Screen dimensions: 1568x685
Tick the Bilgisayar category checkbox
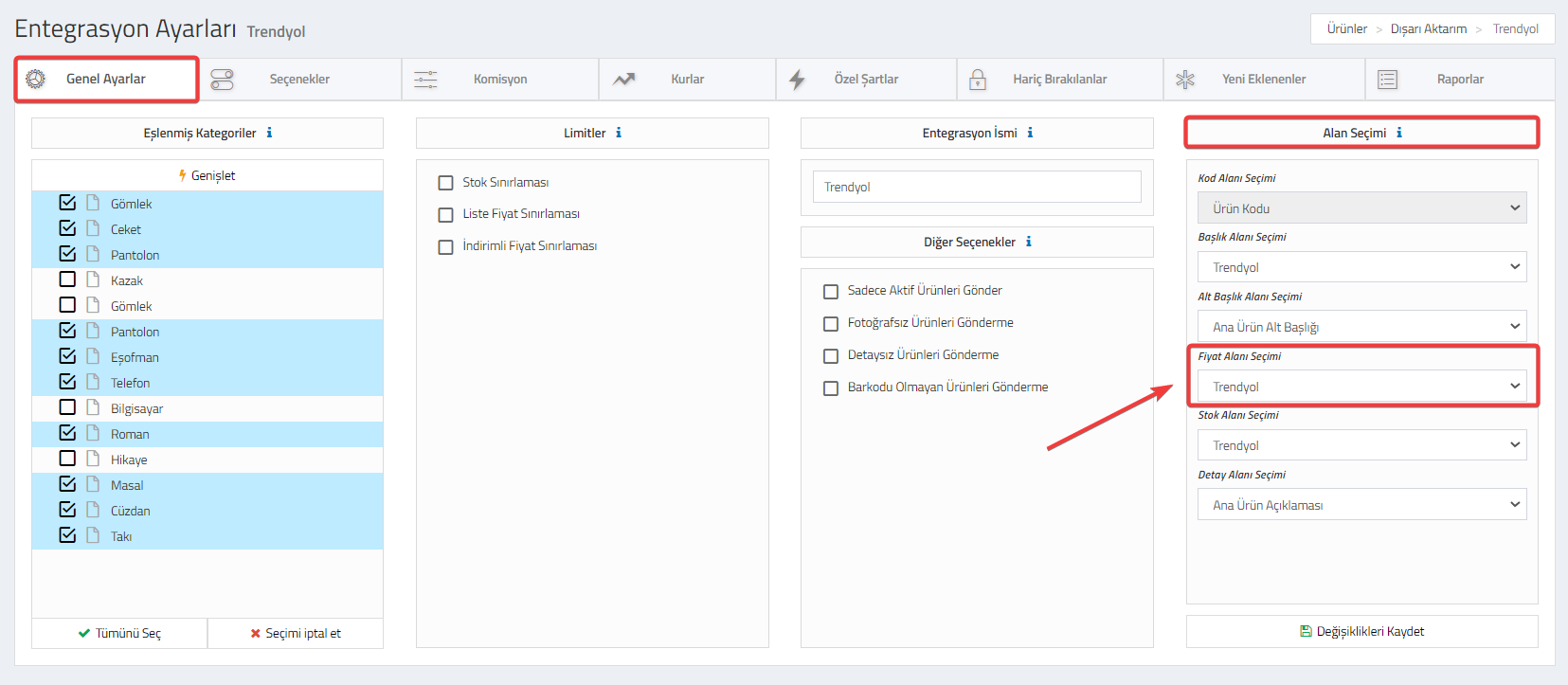click(x=67, y=407)
